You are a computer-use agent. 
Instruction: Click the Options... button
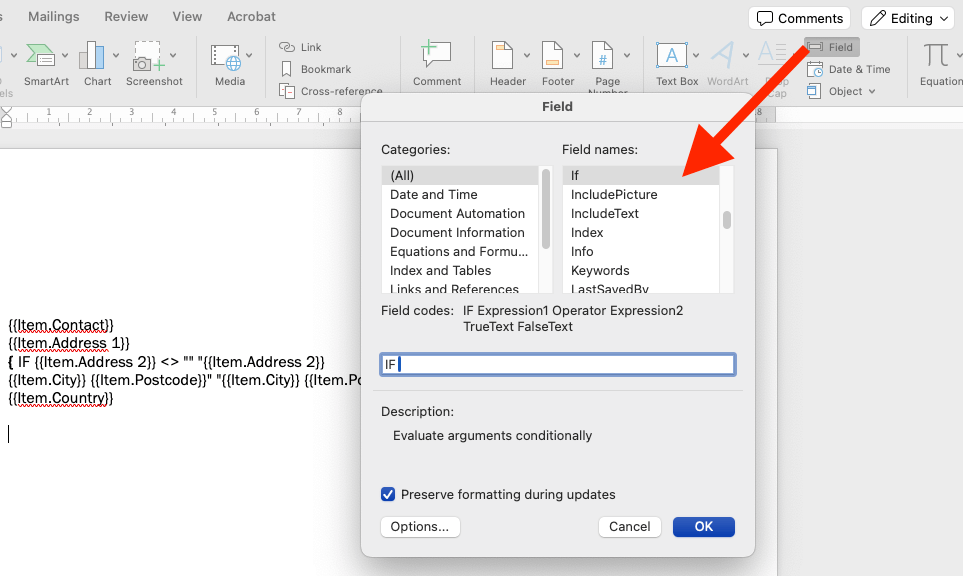tap(420, 527)
